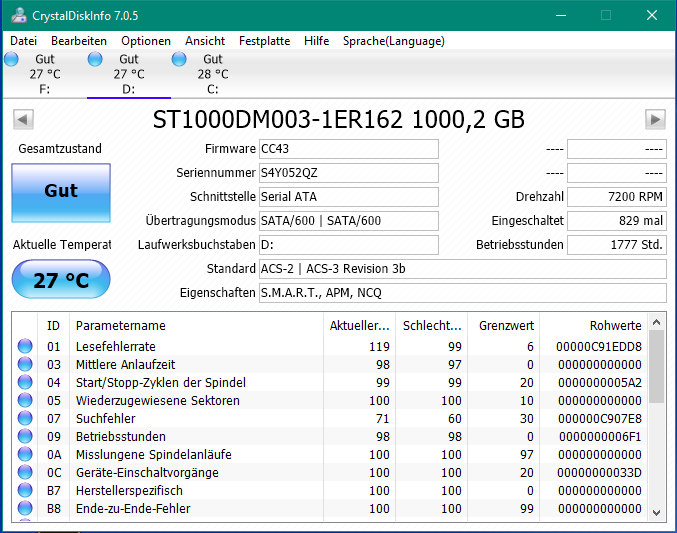Click the Eingeschaltet value 829 mal
Image resolution: width=677 pixels, height=533 pixels.
pyautogui.click(x=617, y=221)
